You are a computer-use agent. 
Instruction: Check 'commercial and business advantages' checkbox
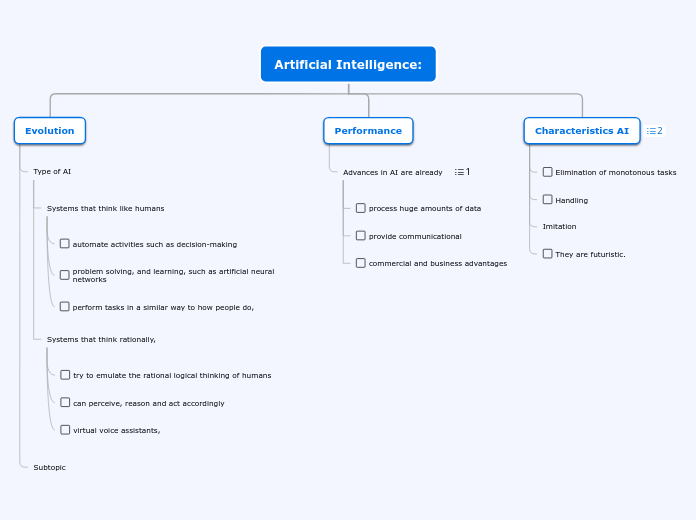361,263
